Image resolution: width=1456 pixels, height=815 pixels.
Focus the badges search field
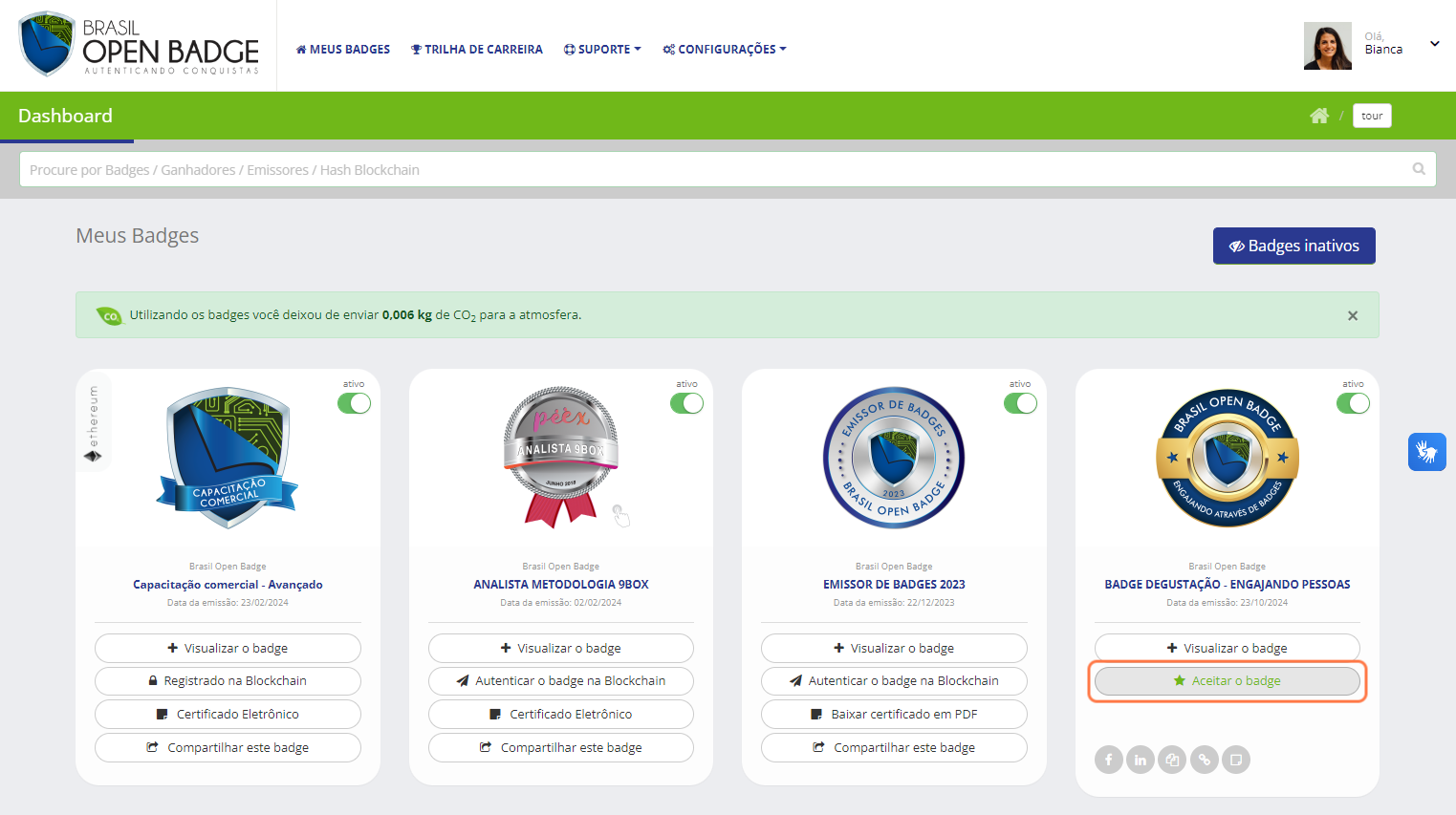[x=728, y=169]
